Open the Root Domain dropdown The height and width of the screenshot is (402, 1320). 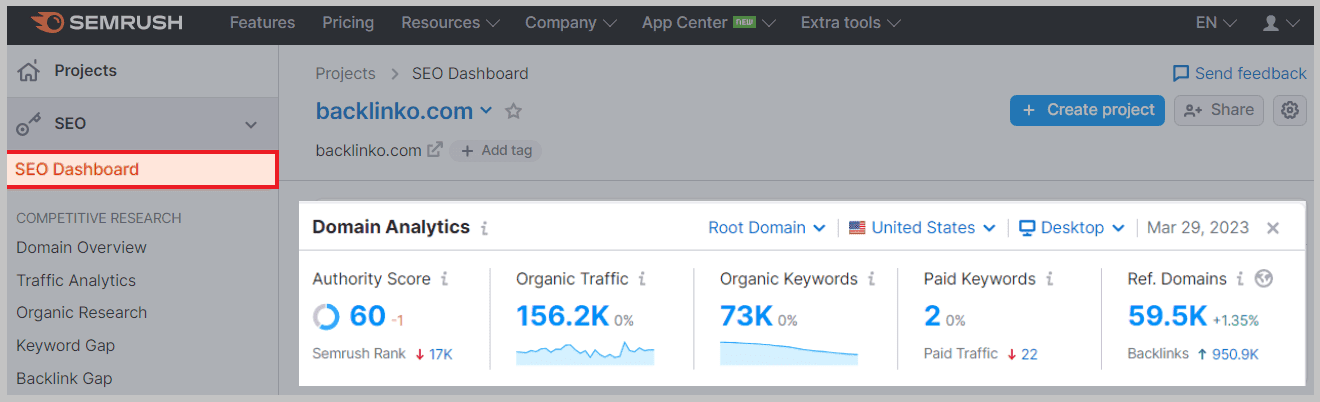click(767, 227)
